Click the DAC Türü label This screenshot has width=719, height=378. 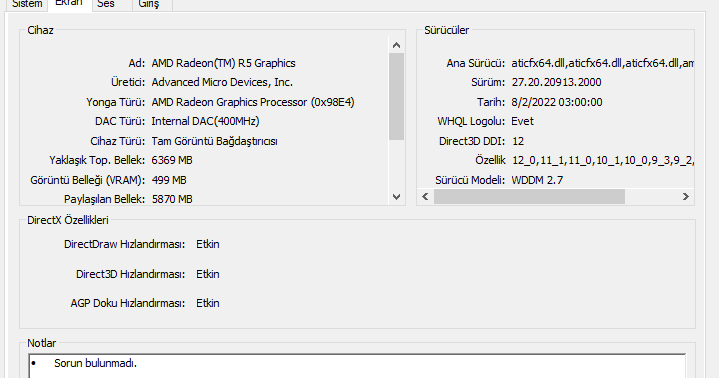[x=120, y=121]
